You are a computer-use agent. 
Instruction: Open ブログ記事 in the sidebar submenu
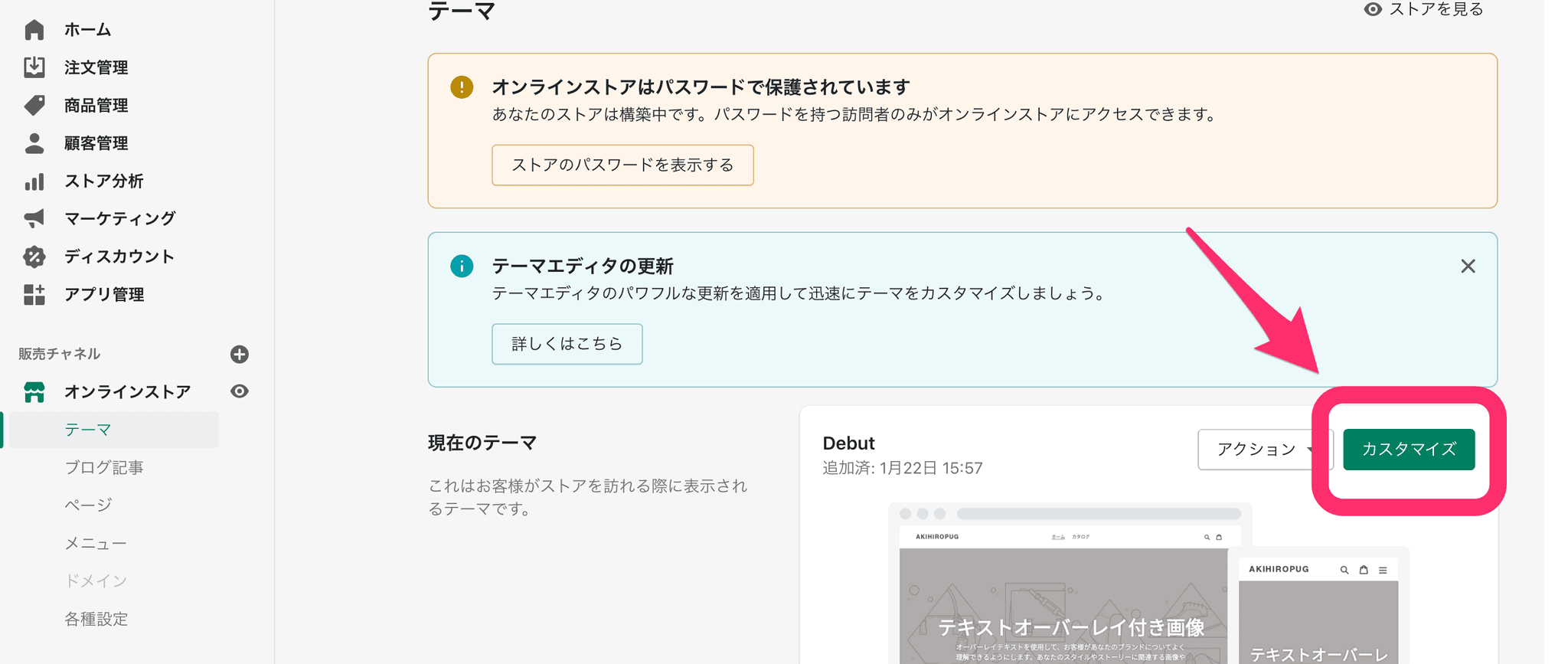[x=104, y=467]
